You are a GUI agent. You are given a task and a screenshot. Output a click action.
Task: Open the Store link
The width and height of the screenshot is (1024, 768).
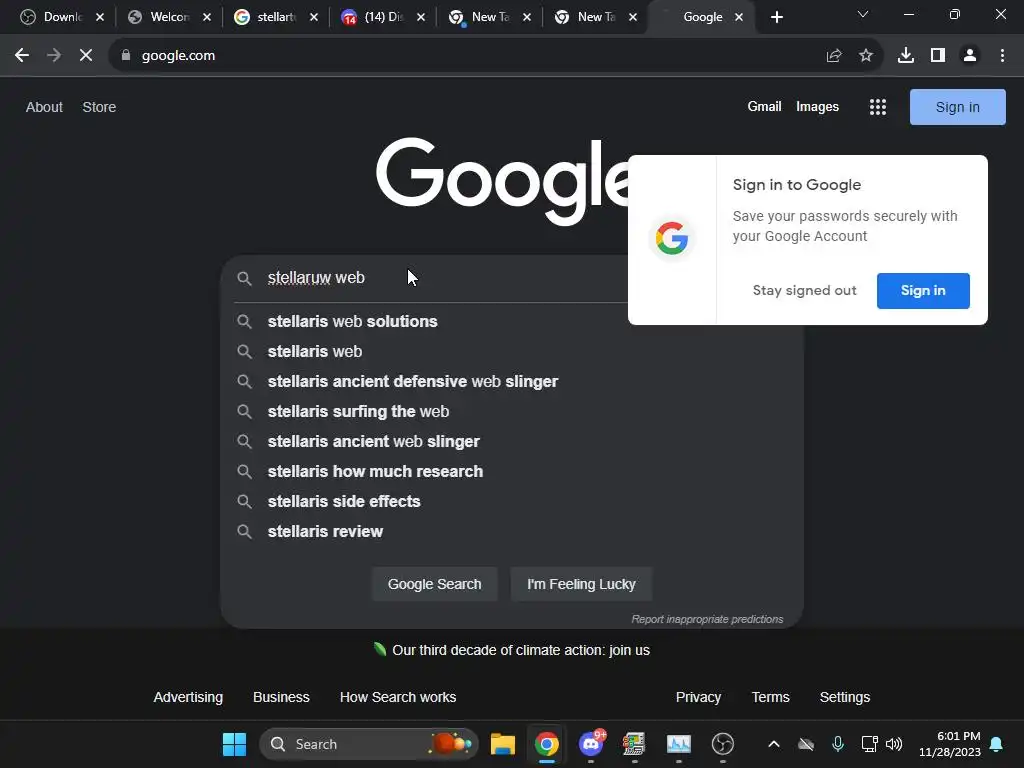[x=99, y=107]
